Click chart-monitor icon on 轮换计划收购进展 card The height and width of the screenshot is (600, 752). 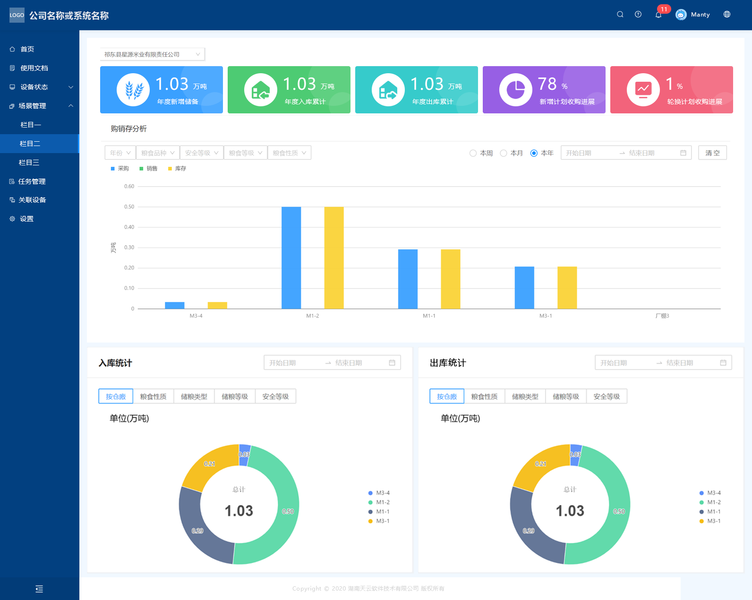point(643,90)
